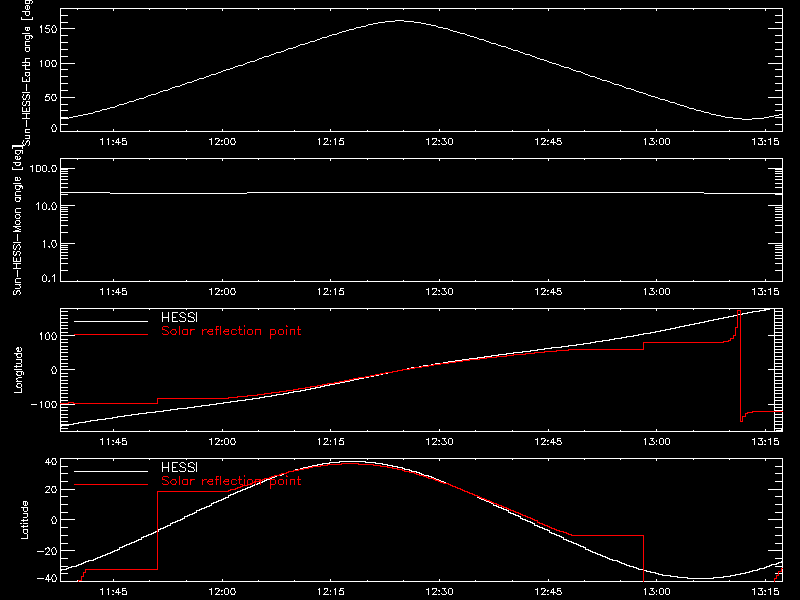
Task: Click the 13:00 time label under Latitude plot
Action: pos(657,591)
